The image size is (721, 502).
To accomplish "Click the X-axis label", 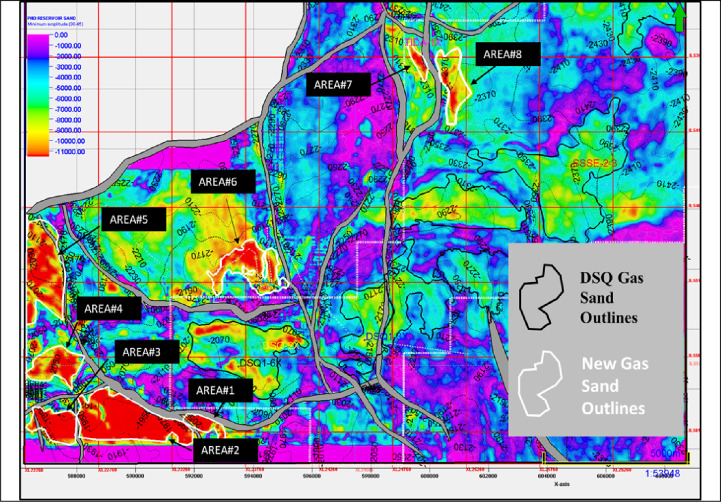I will (x=562, y=484).
